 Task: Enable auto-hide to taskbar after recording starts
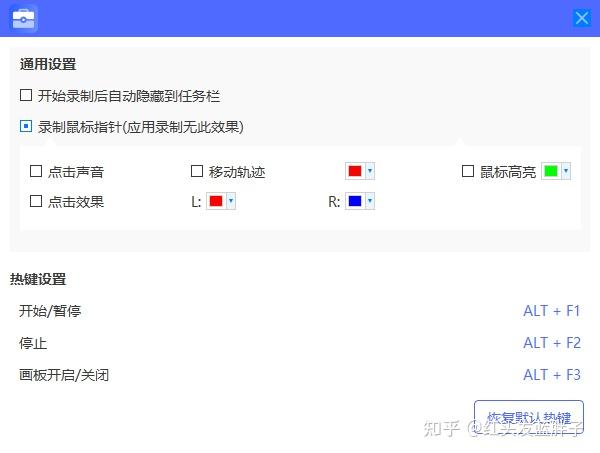pyautogui.click(x=26, y=96)
